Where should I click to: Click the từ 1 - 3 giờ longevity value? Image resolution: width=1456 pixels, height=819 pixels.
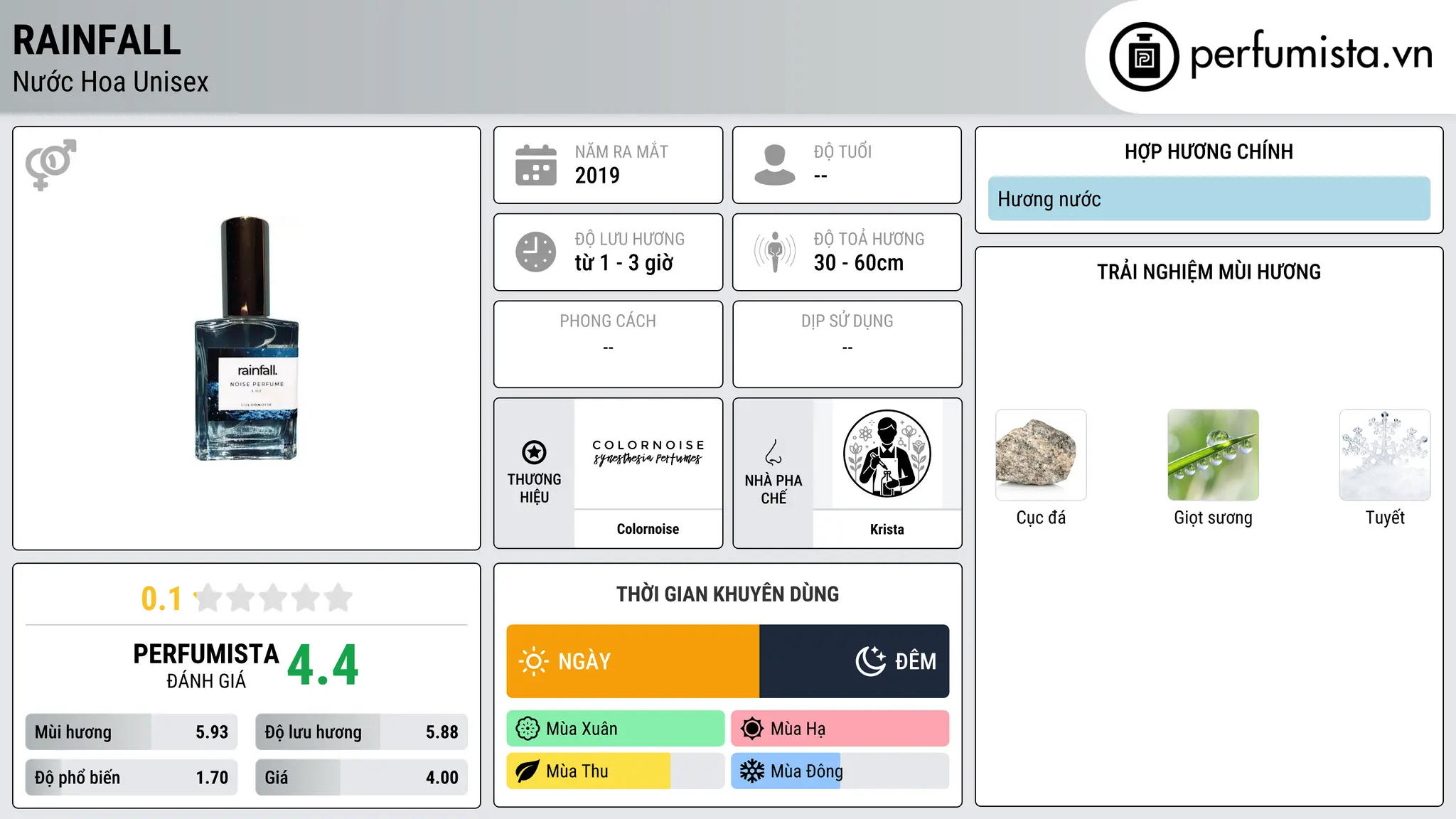coord(624,263)
